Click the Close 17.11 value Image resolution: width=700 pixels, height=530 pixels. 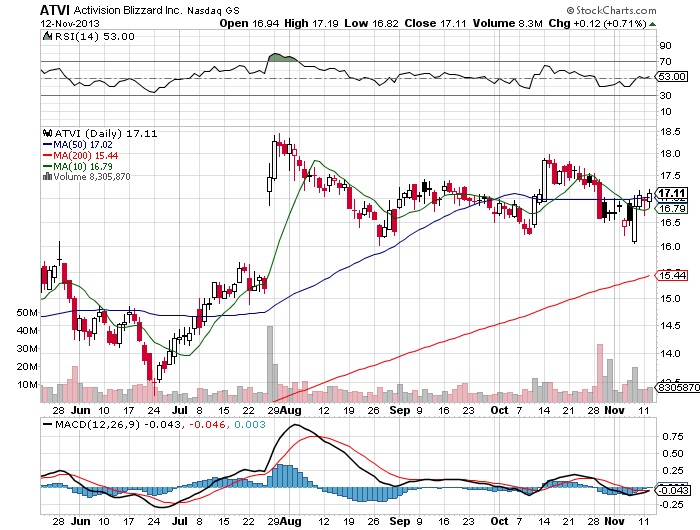435,24
